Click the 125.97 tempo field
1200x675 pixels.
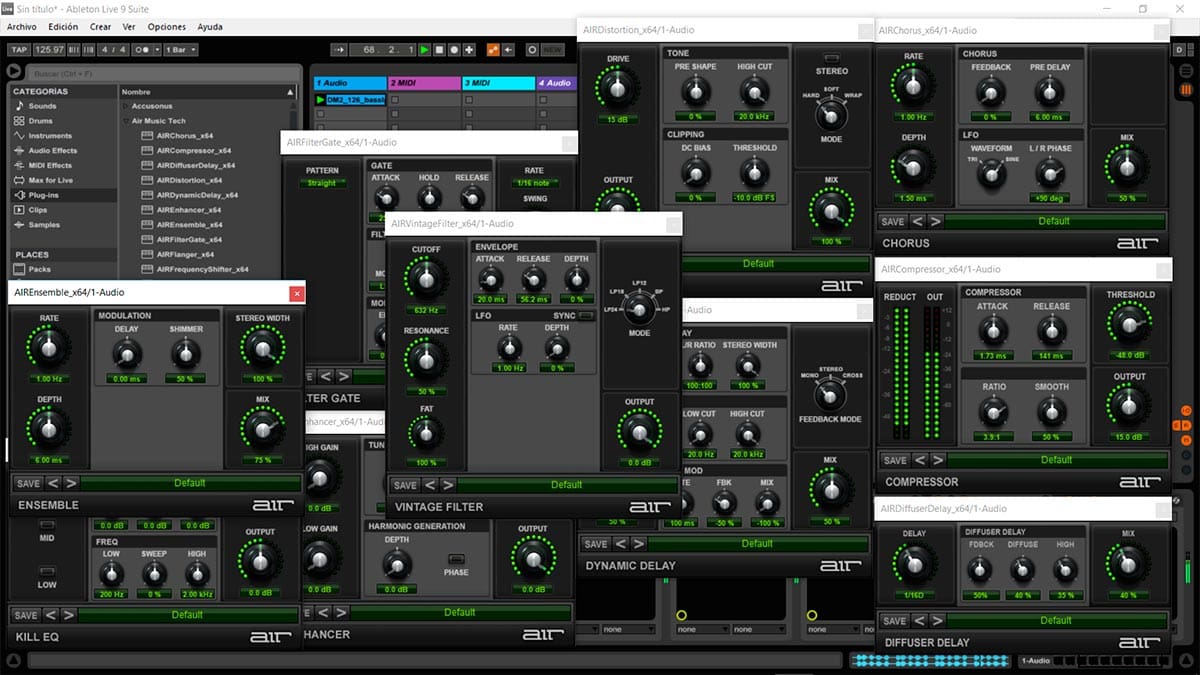click(49, 49)
